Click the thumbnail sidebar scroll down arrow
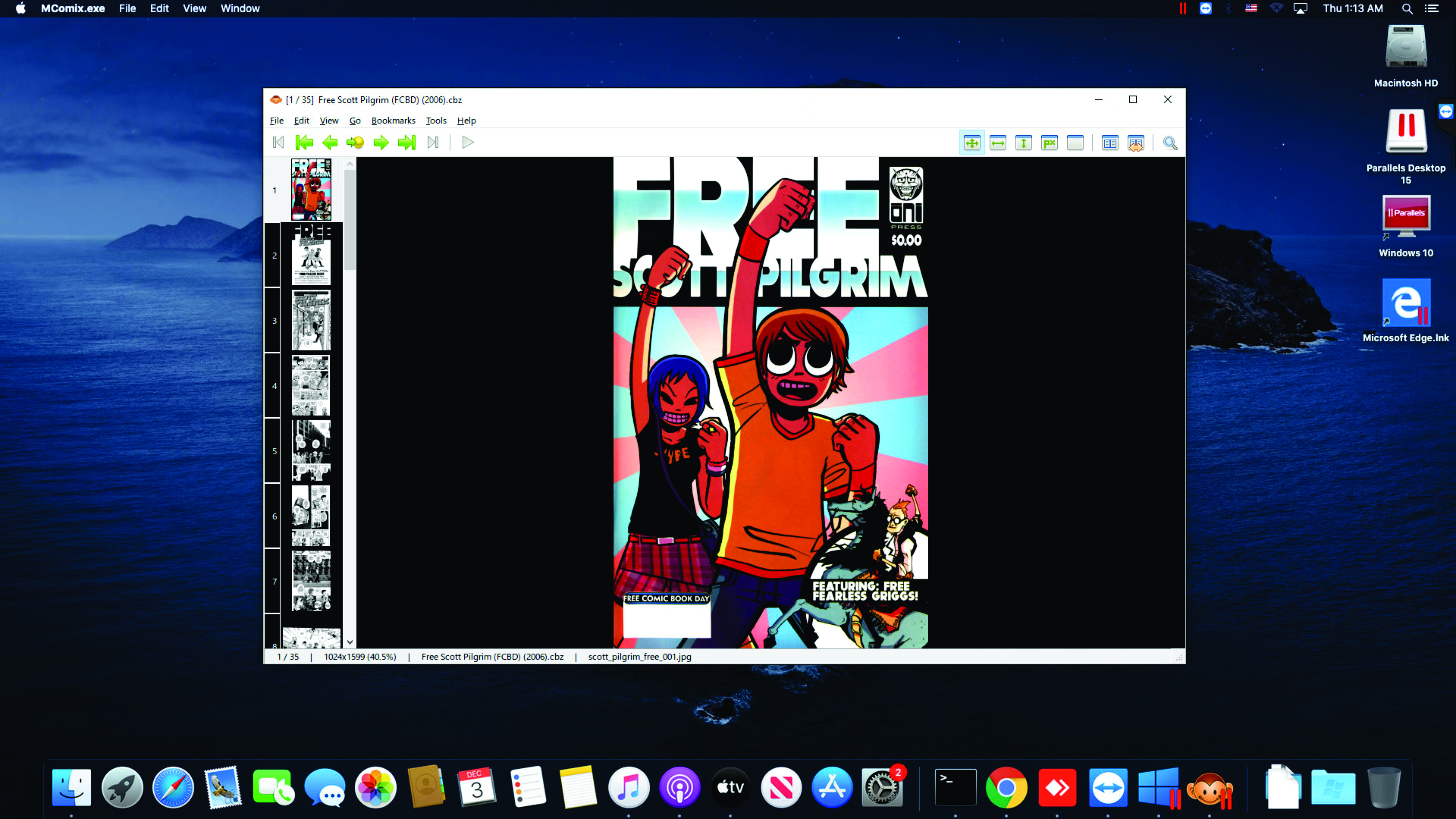The height and width of the screenshot is (819, 1456). click(350, 642)
